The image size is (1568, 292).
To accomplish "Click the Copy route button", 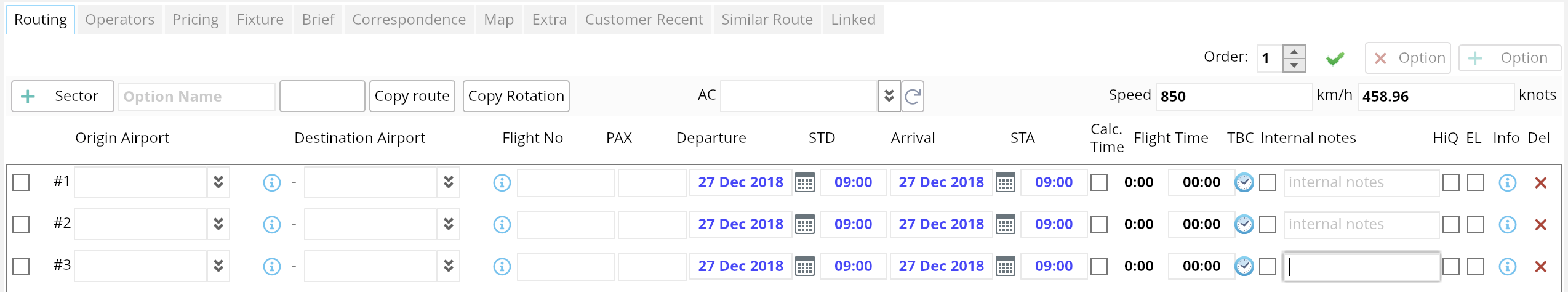I will [412, 96].
